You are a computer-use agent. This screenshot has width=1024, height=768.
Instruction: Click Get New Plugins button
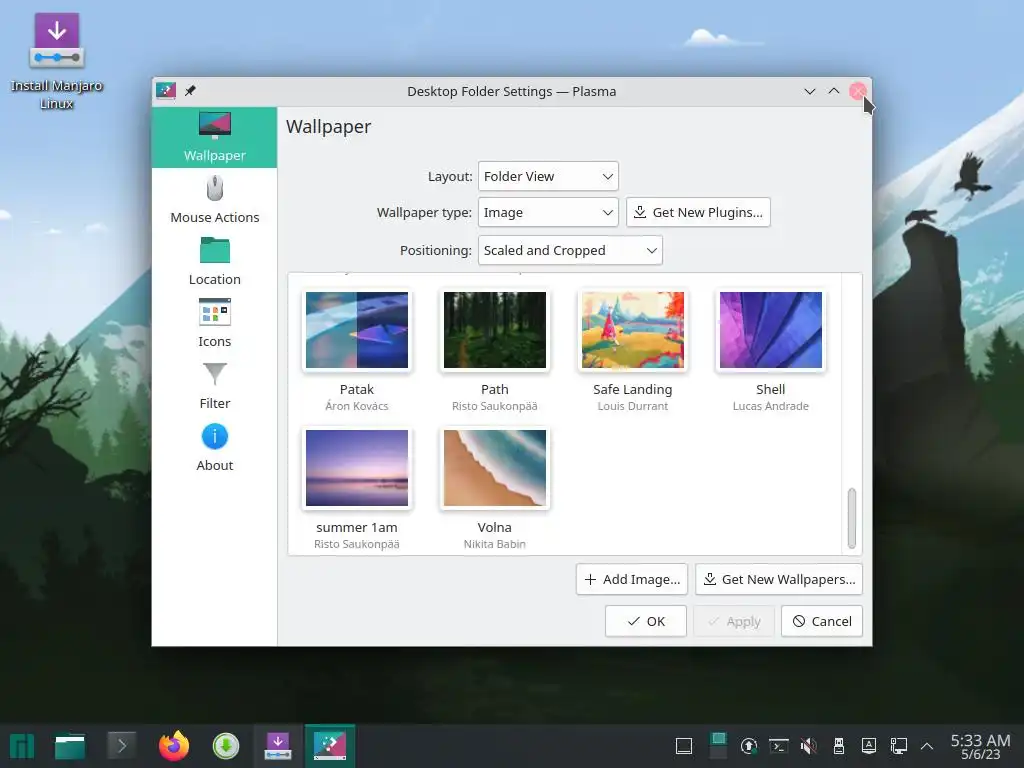click(698, 212)
